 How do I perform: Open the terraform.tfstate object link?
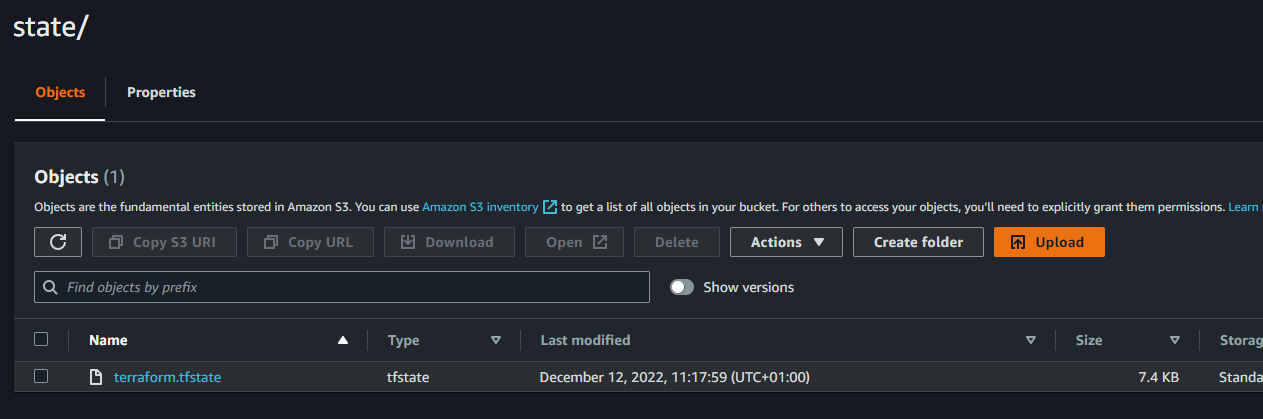[x=167, y=377]
